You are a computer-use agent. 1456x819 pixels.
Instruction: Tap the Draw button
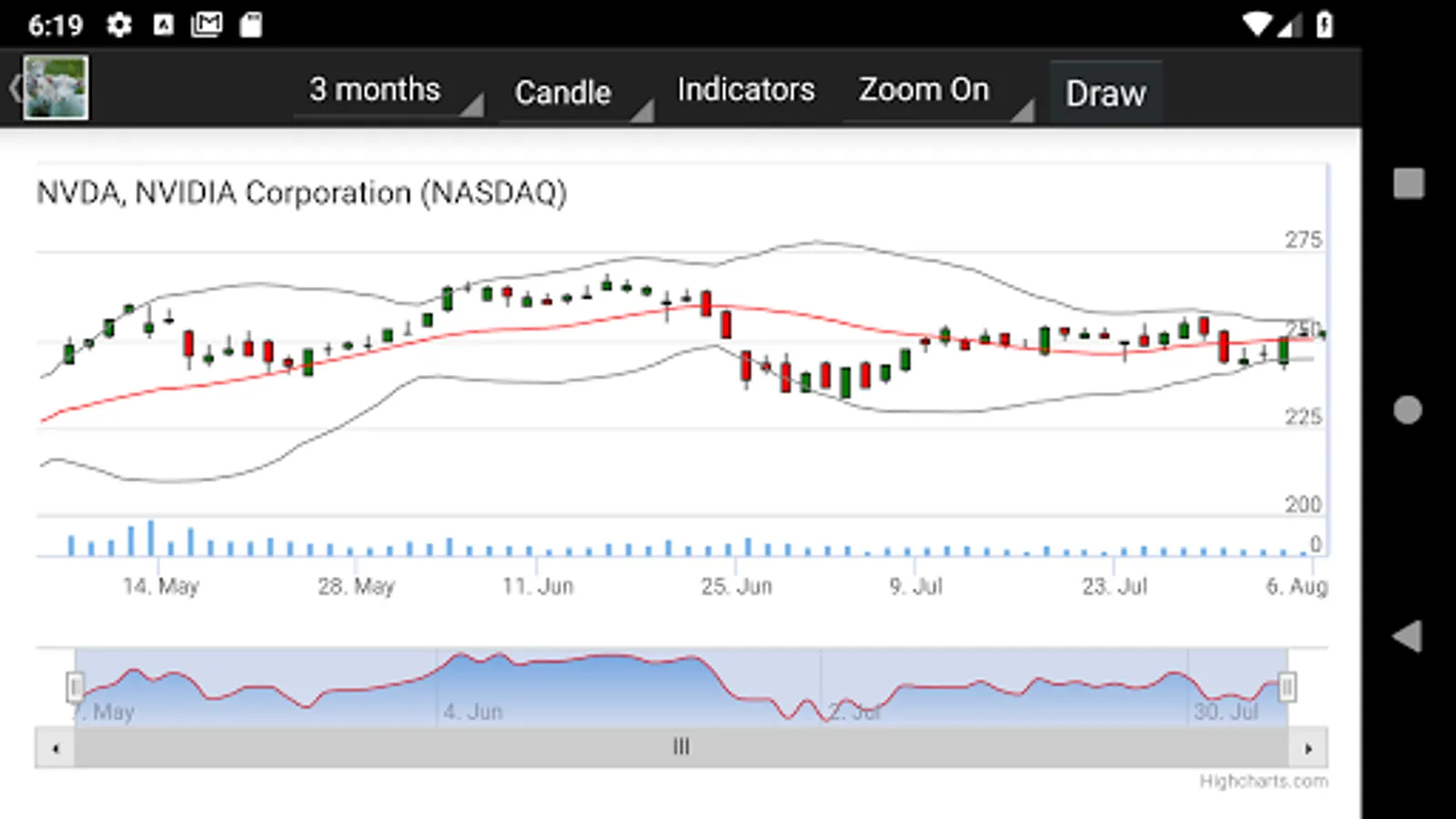coord(1106,93)
